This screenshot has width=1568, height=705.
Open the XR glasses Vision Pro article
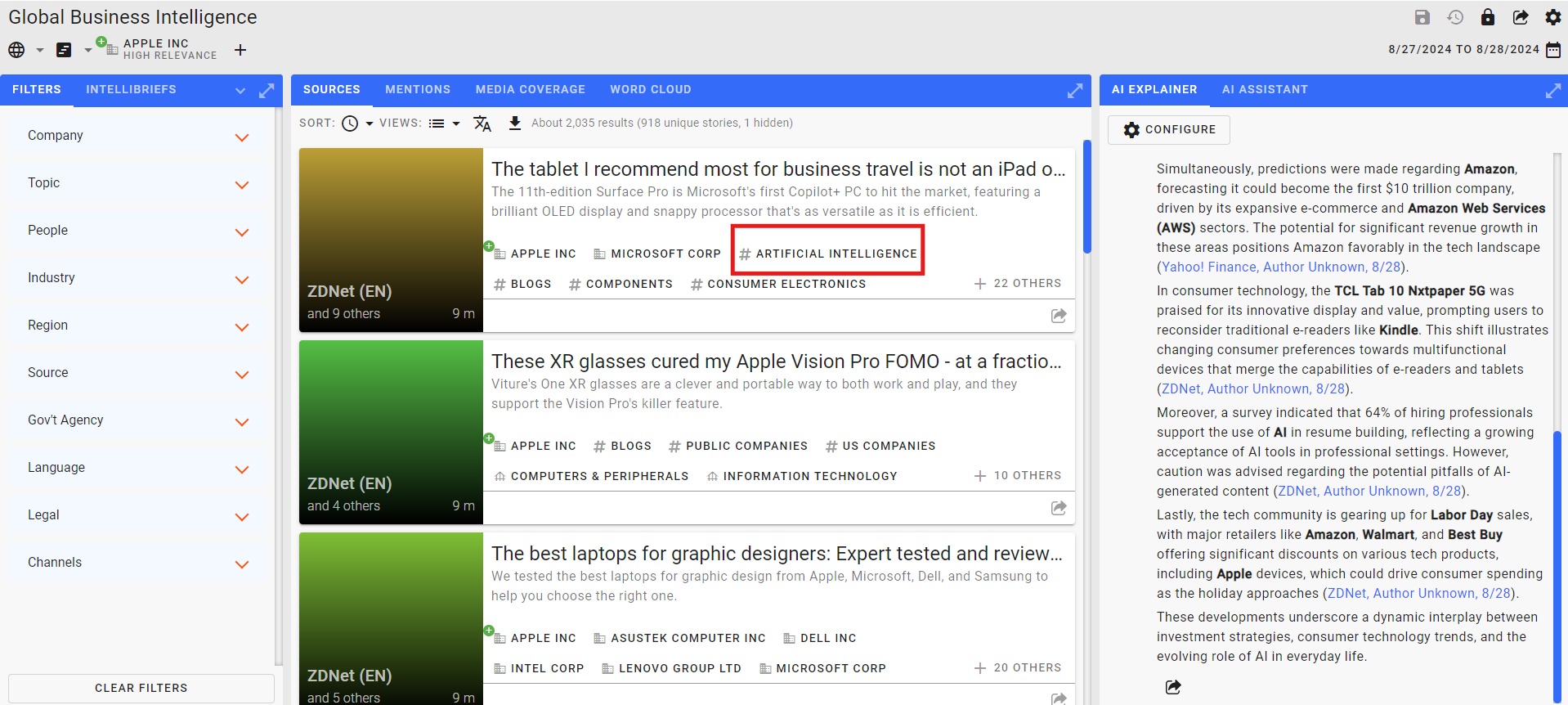tap(777, 361)
